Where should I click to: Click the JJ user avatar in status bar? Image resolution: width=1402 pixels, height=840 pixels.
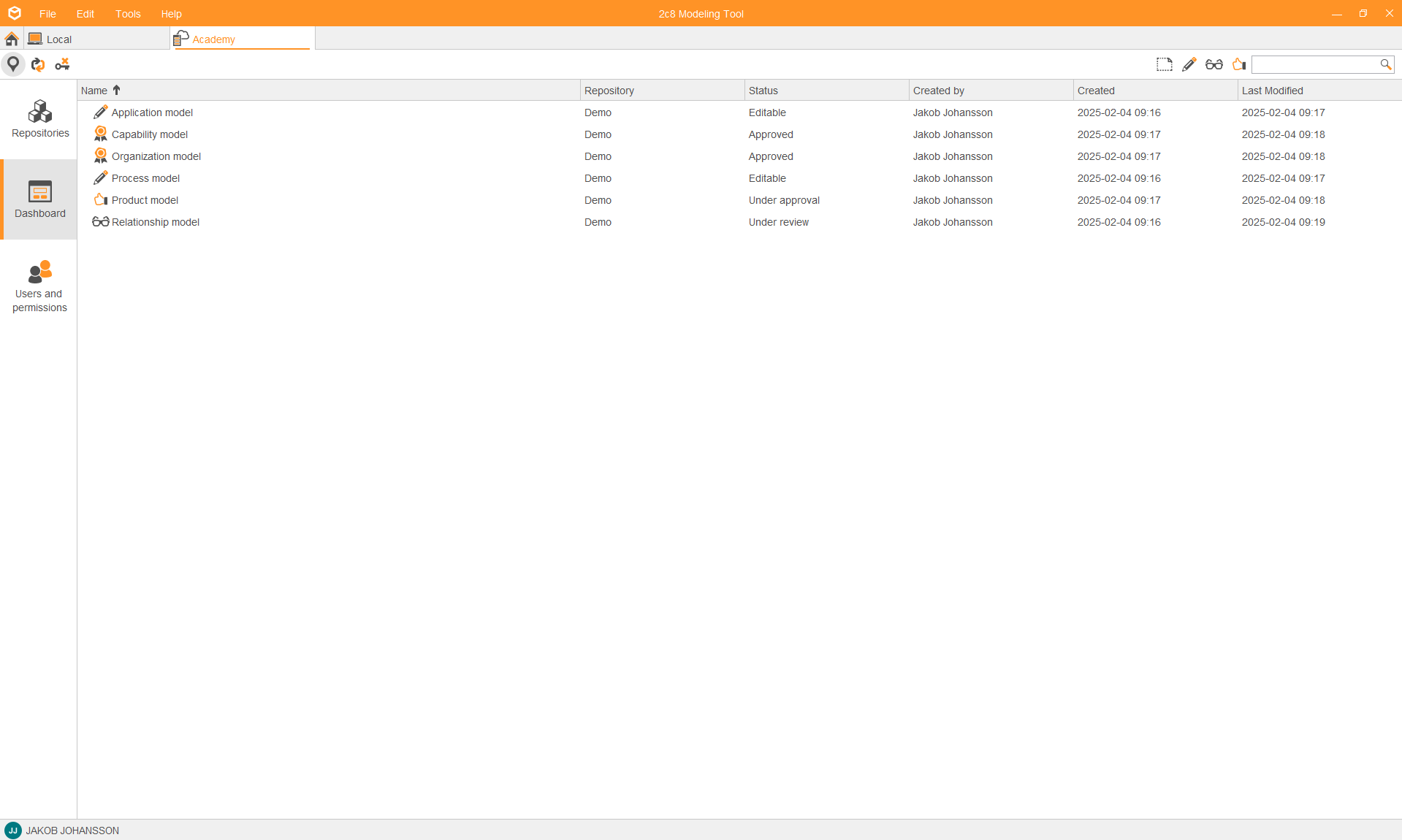click(13, 831)
